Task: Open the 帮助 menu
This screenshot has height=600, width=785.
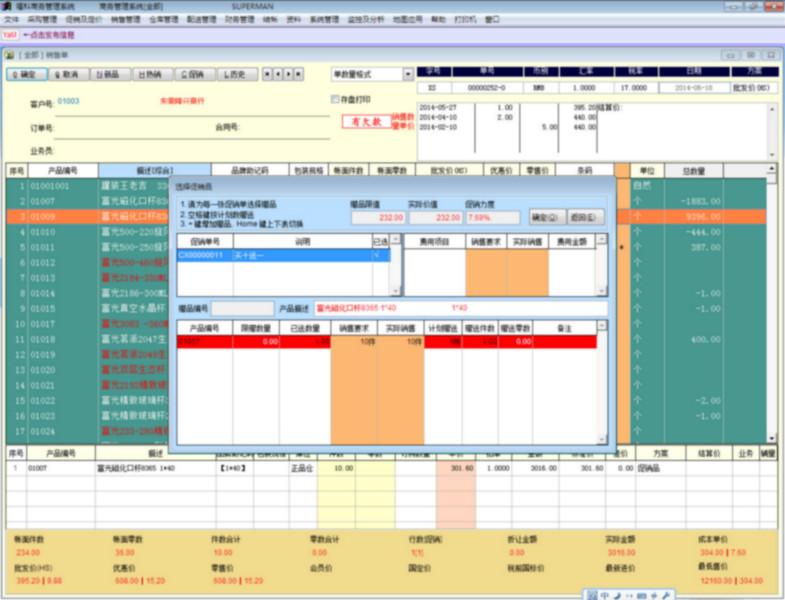Action: (x=438, y=20)
